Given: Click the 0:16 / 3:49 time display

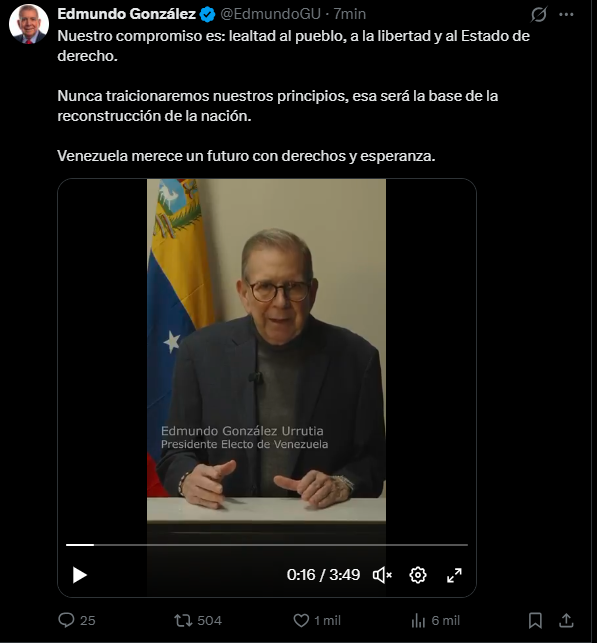Looking at the screenshot, I should click(323, 575).
